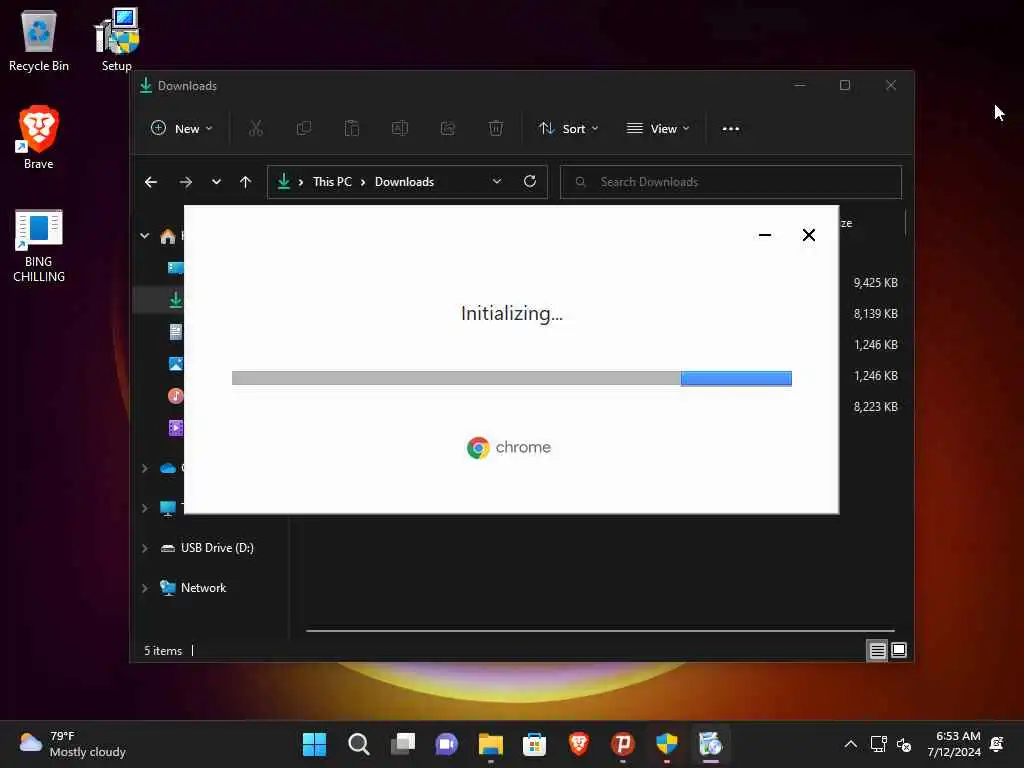Expand the USB Drive (D:) node
This screenshot has width=1024, height=768.
click(x=145, y=548)
